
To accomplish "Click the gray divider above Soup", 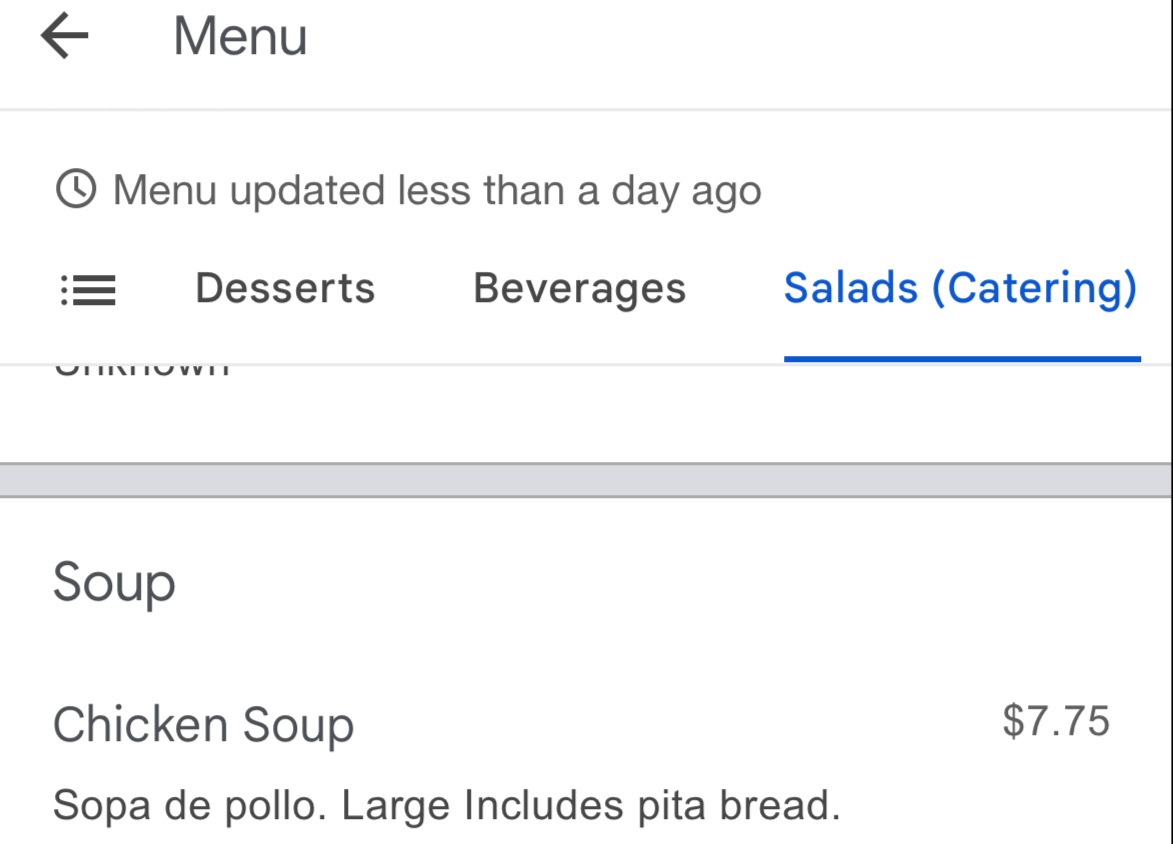I will [x=586, y=480].
